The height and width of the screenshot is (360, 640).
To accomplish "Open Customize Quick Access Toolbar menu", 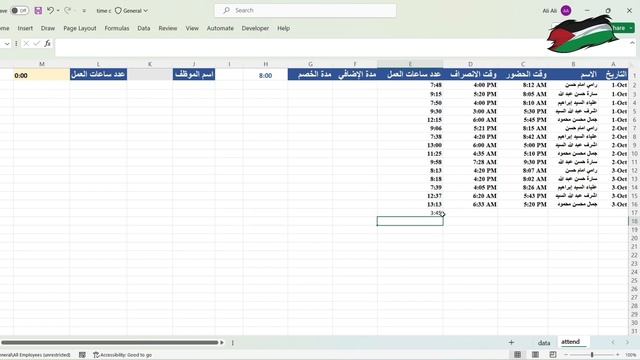I will pos(84,11).
